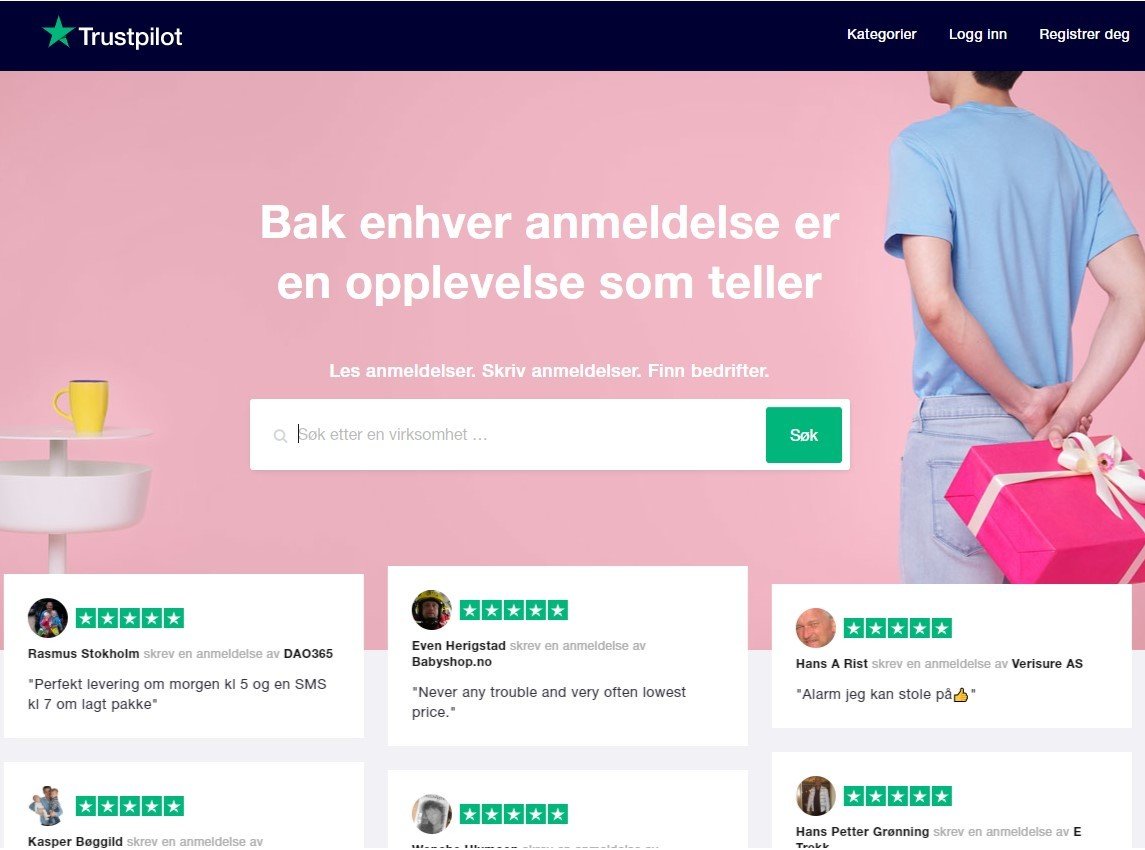Click five-star rating on DAO365 review
The height and width of the screenshot is (850, 1145).
coord(130,619)
